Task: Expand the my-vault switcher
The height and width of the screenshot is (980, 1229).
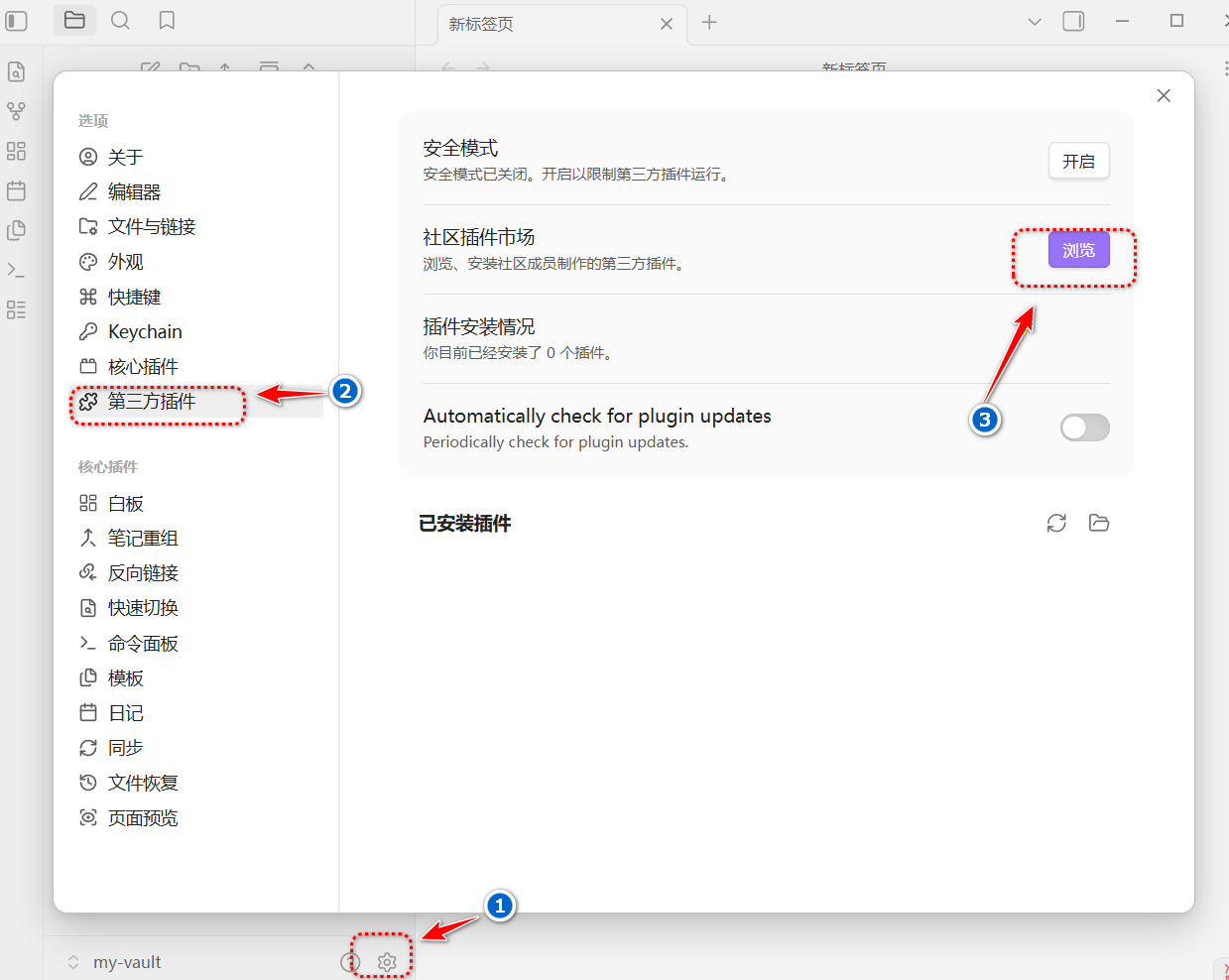Action: (x=114, y=962)
